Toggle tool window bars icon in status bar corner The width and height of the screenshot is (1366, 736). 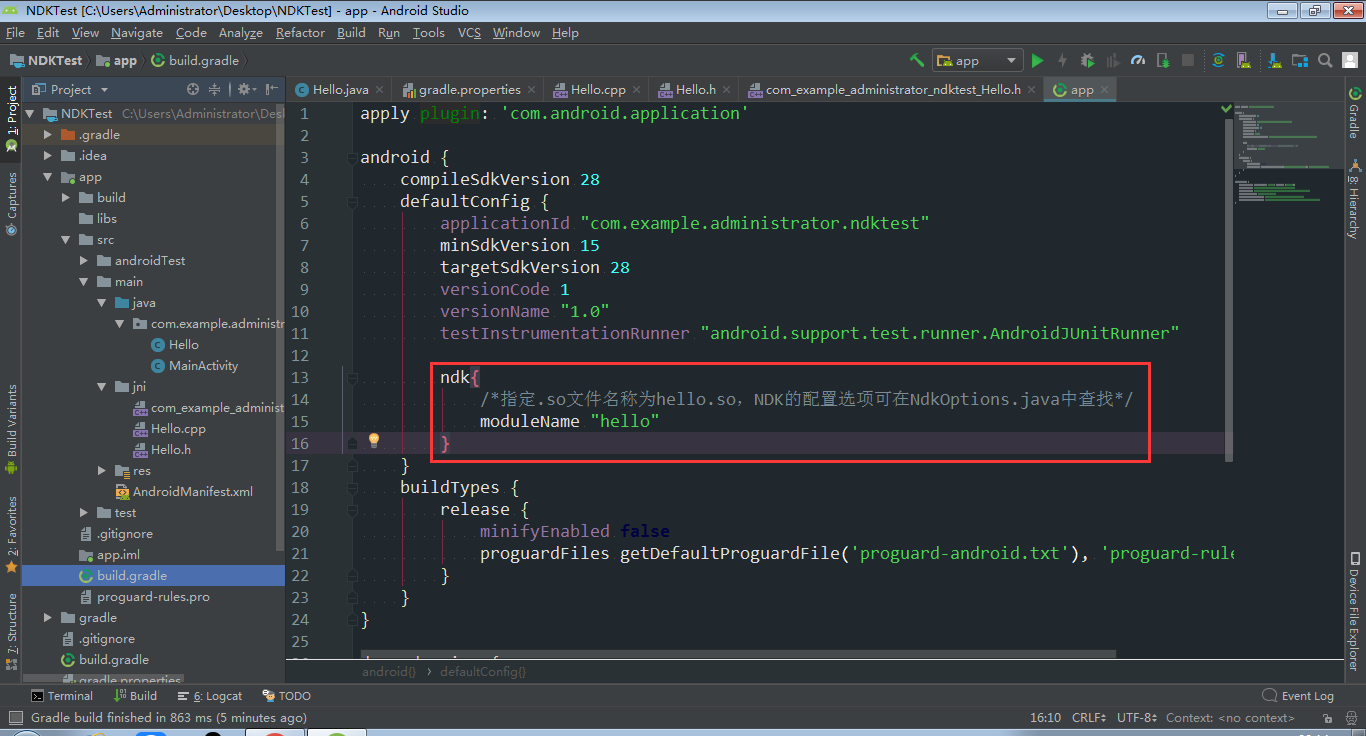[x=14, y=718]
